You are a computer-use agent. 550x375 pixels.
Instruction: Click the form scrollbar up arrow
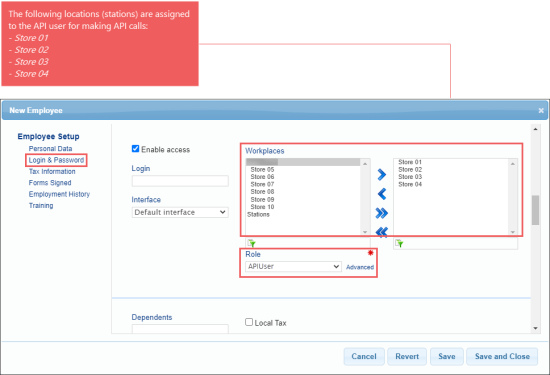535,129
